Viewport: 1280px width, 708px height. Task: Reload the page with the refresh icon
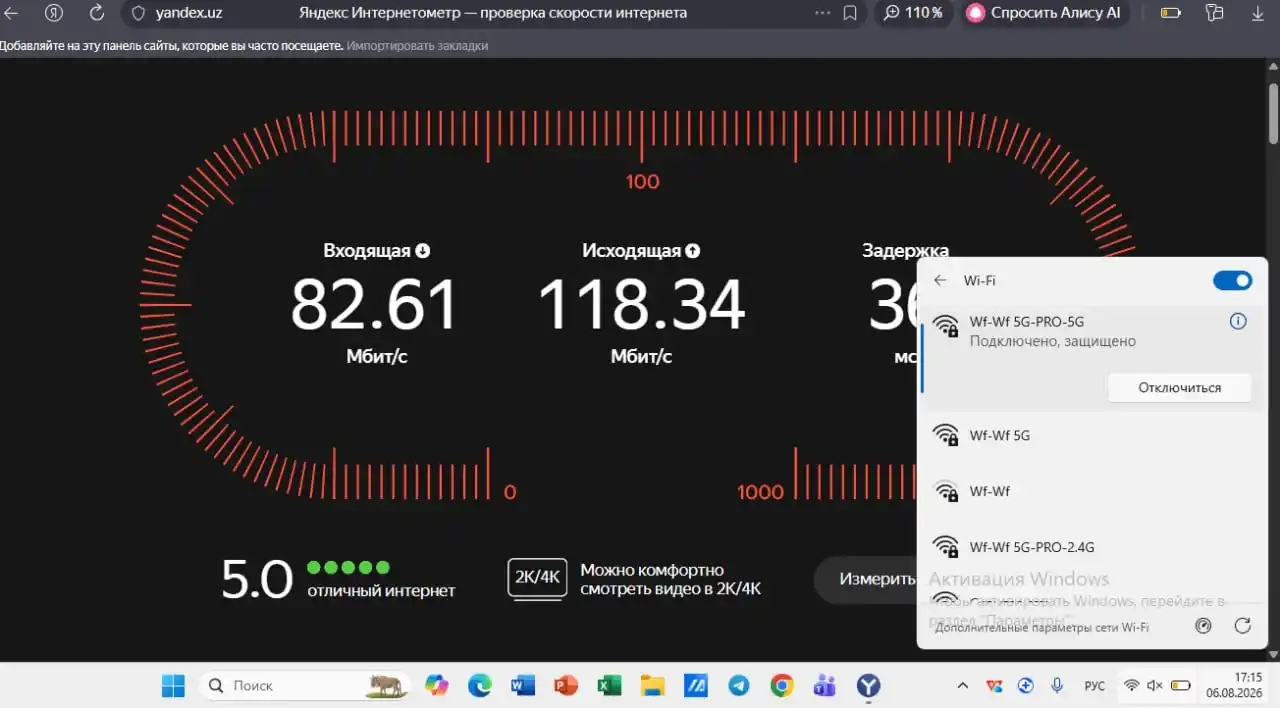(x=97, y=13)
